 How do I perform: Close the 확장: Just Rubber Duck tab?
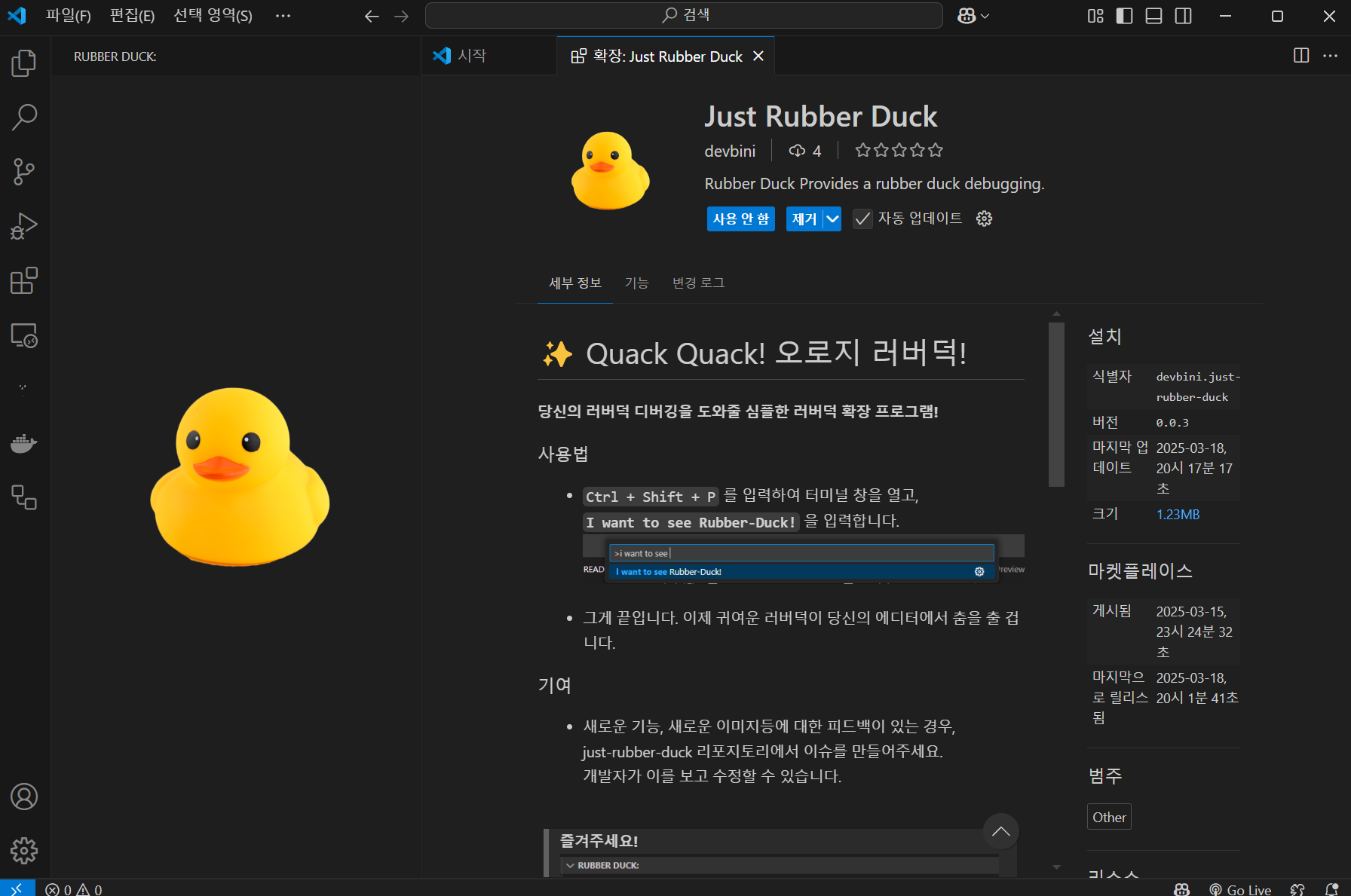(x=758, y=57)
